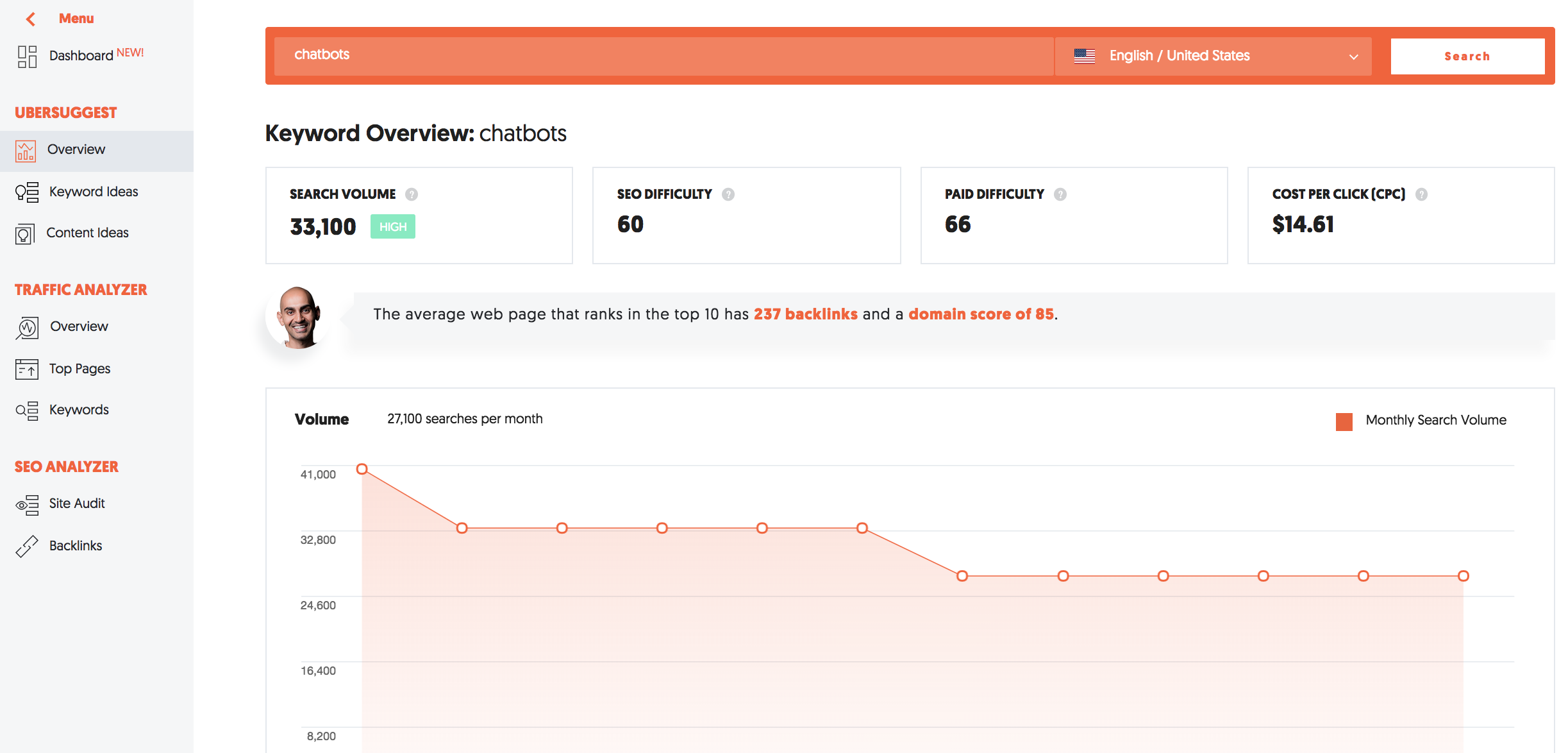This screenshot has height=753, width=1568.
Task: Click the UBERSUGGEST section heading
Action: pos(66,113)
